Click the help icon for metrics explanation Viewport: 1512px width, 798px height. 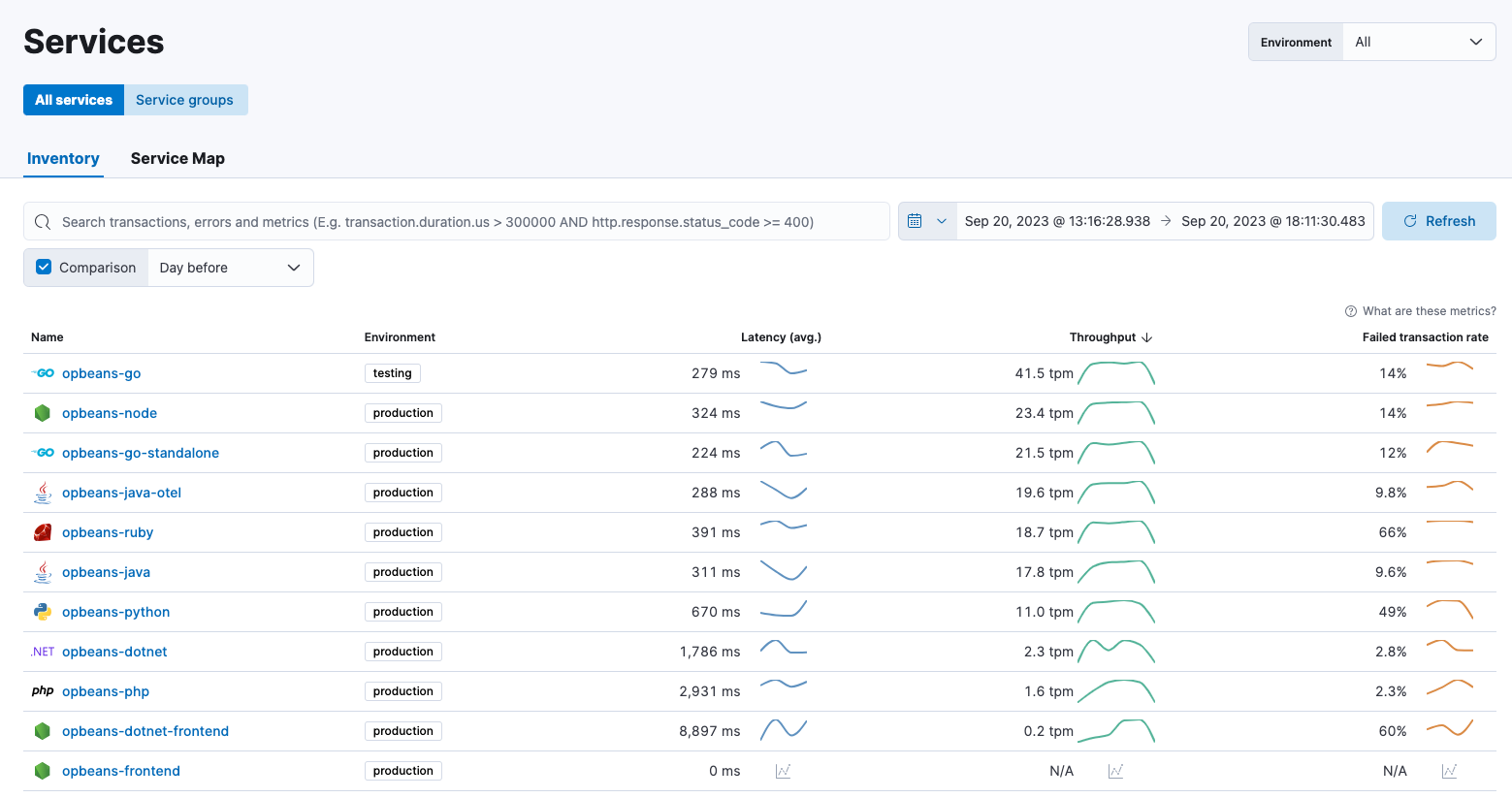pos(1350,311)
